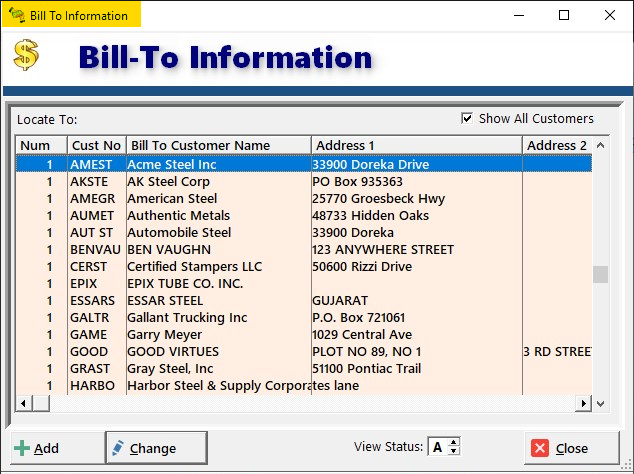Select the BEN VAUGHN customer row
This screenshot has width=634, height=474.
coord(304,250)
